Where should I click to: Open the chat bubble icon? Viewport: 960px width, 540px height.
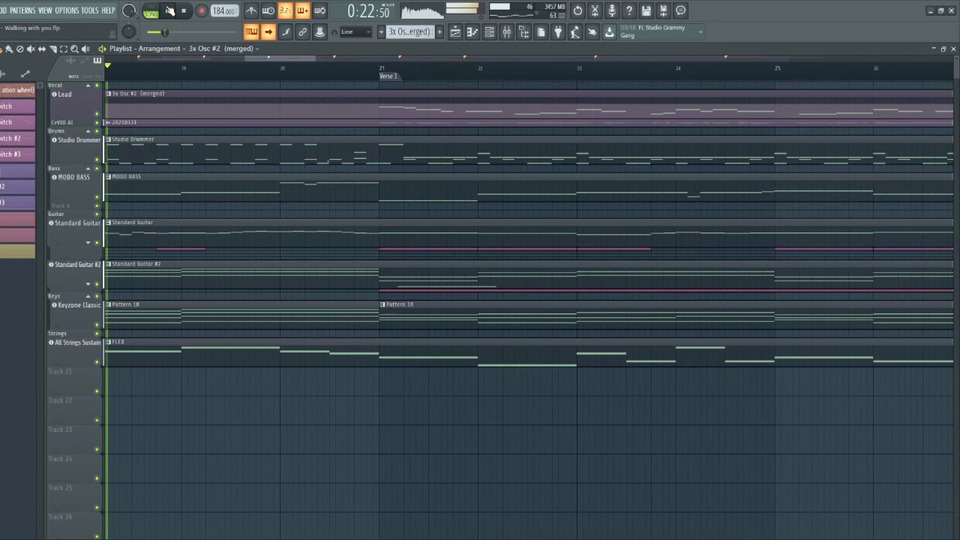tap(680, 11)
